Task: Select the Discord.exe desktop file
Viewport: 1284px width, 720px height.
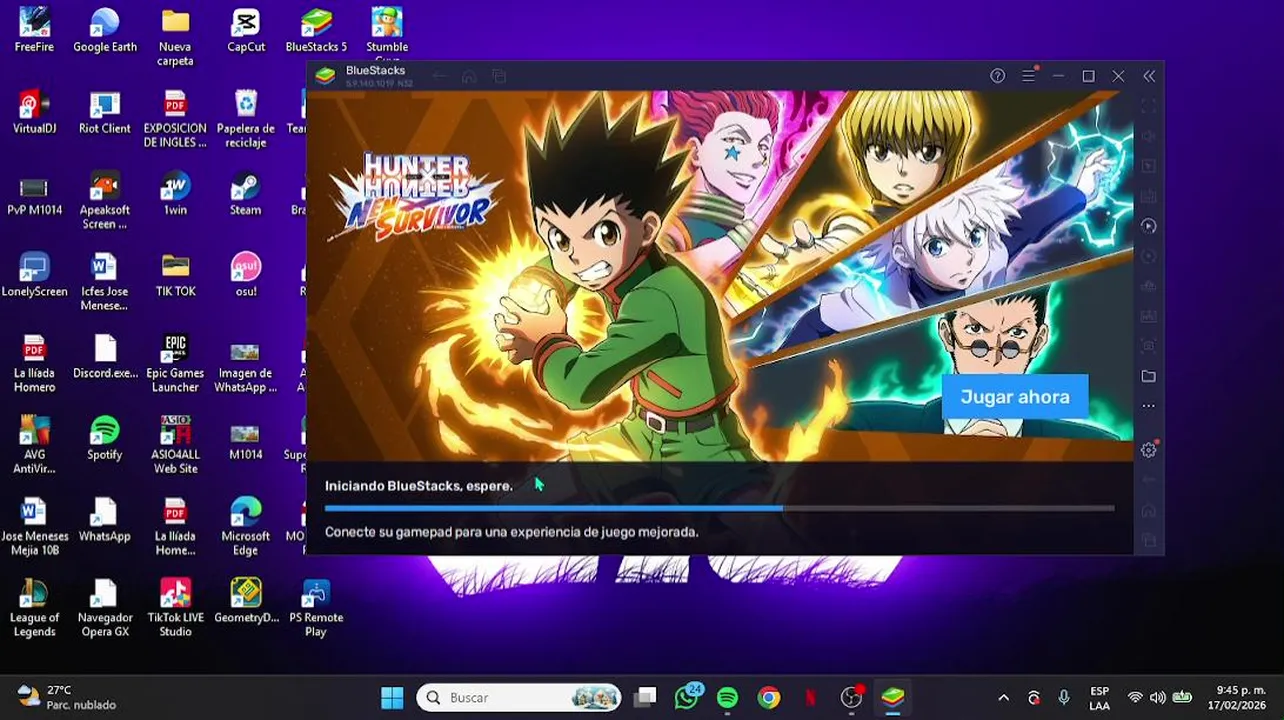Action: click(x=105, y=357)
